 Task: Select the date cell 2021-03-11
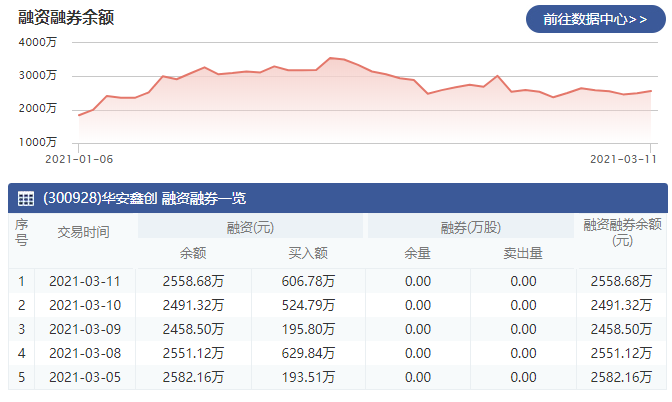pyautogui.click(x=85, y=281)
